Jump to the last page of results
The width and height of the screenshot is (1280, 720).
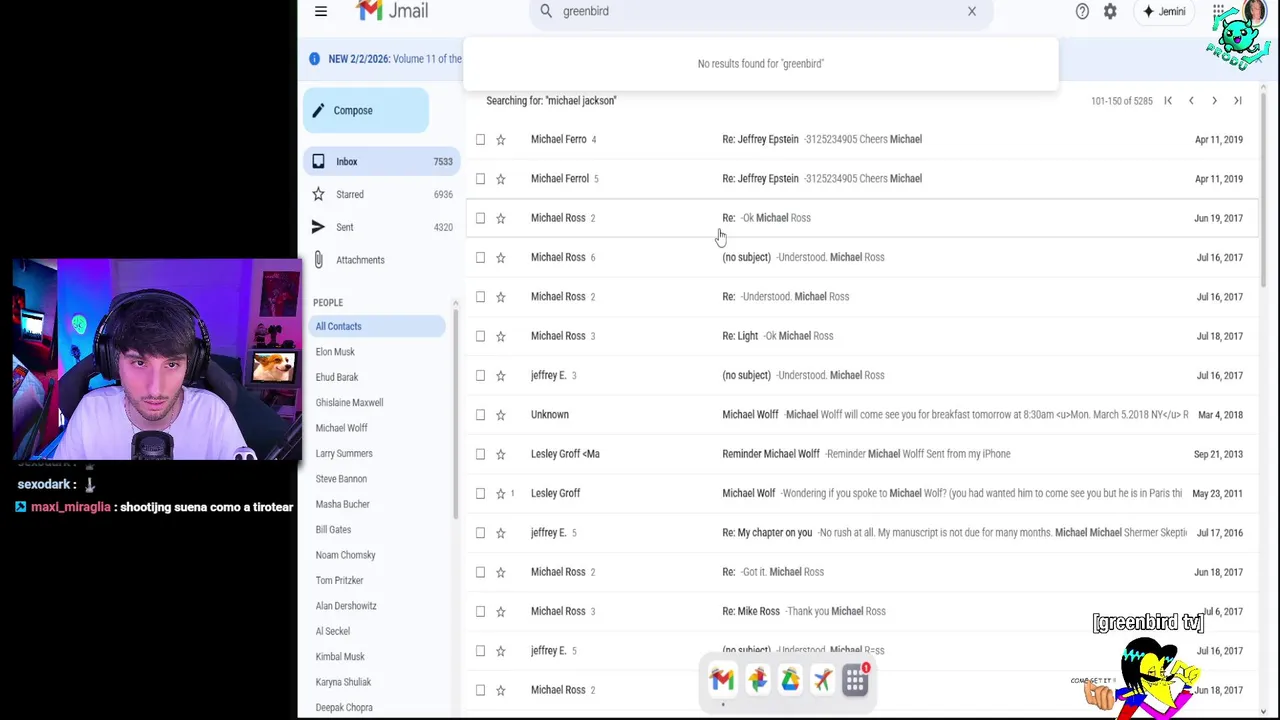click(x=1237, y=101)
